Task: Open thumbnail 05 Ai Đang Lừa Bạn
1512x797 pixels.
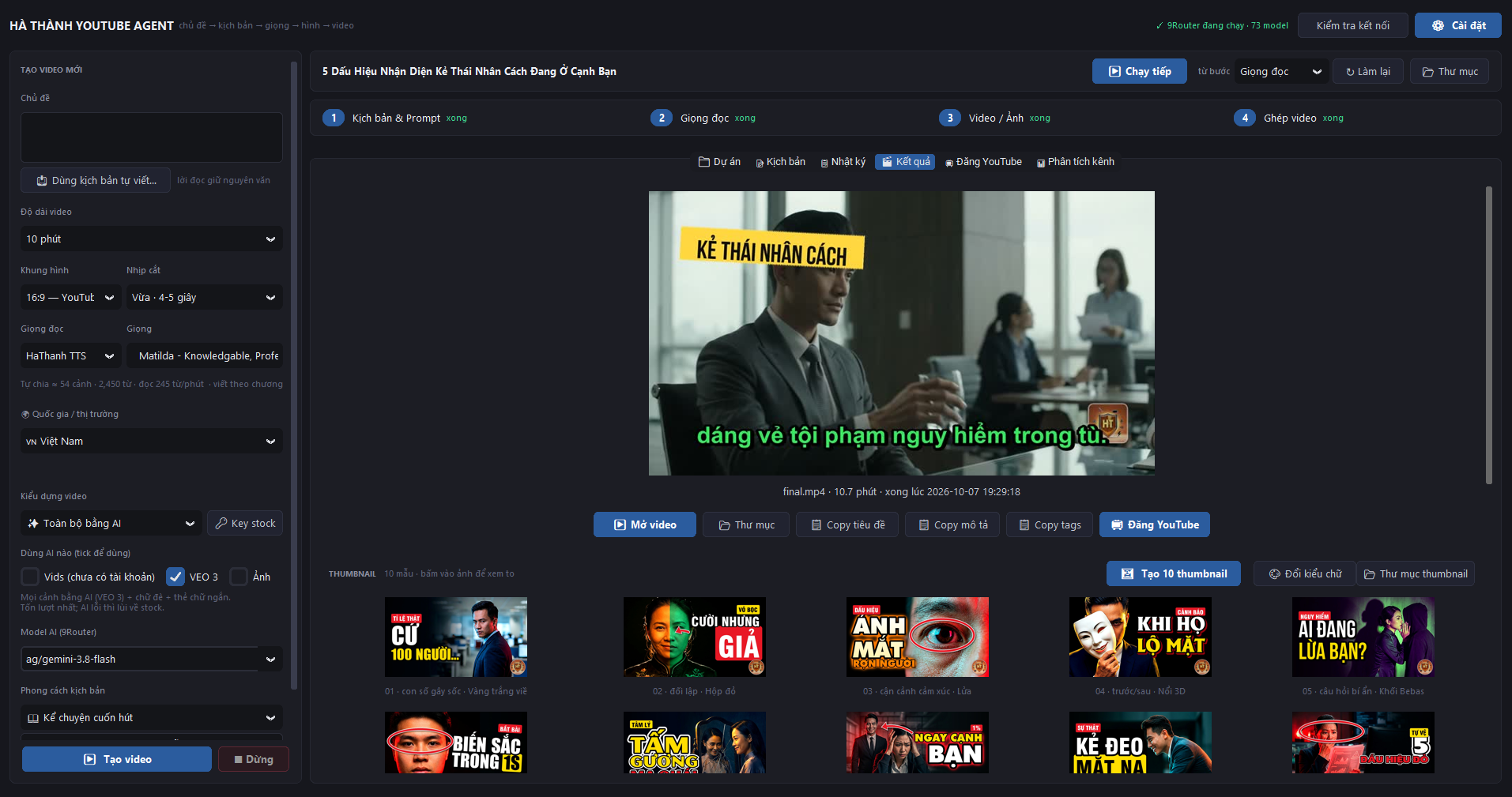Action: click(1363, 637)
